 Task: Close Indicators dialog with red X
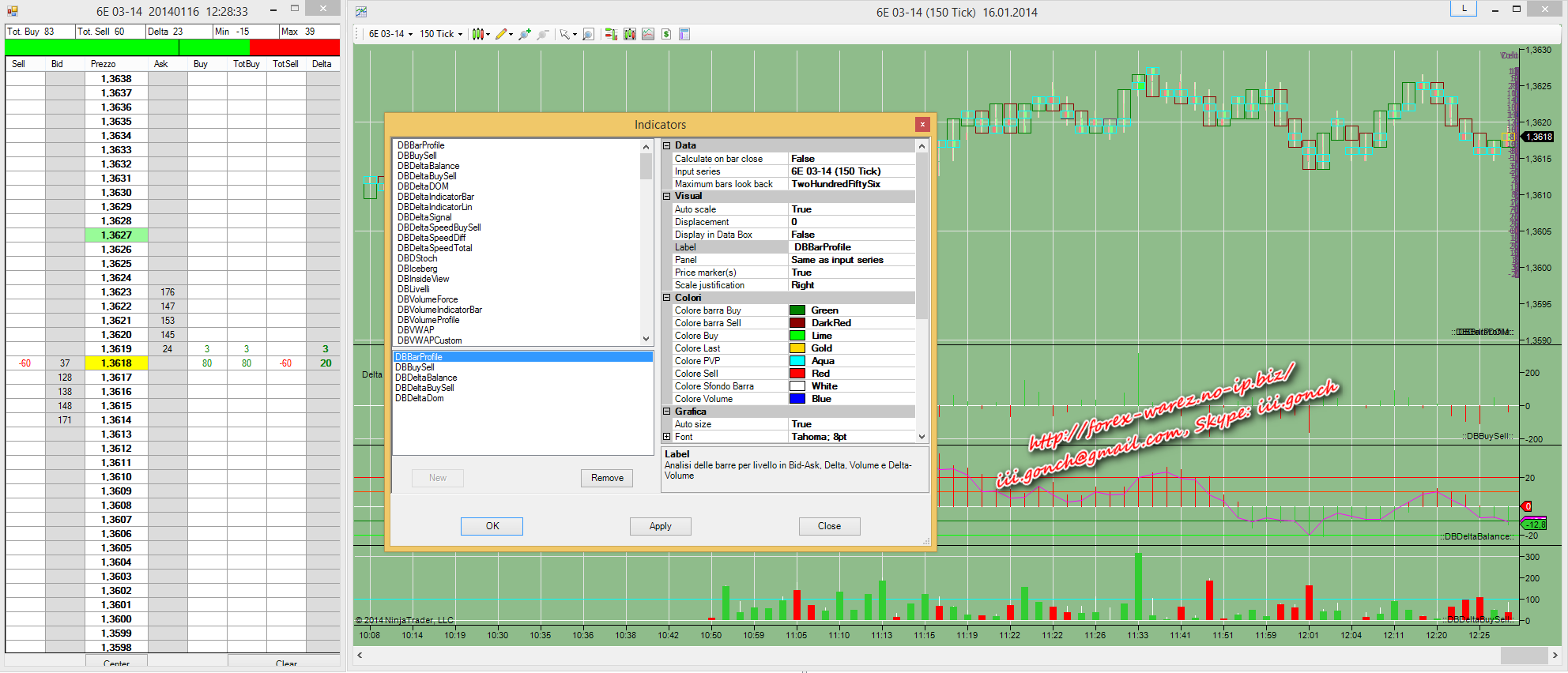pyautogui.click(x=922, y=124)
